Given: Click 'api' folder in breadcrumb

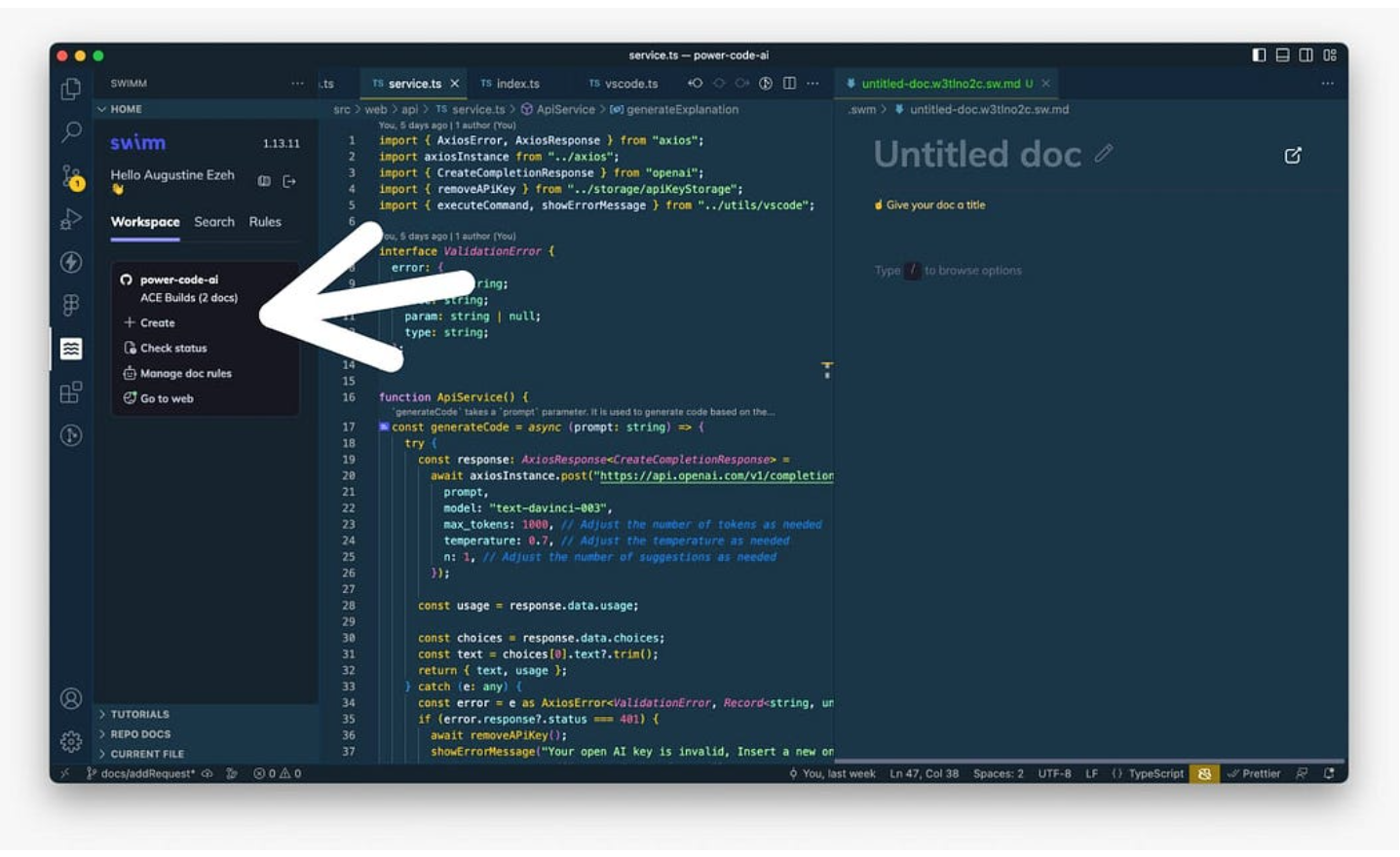Looking at the screenshot, I should (410, 110).
